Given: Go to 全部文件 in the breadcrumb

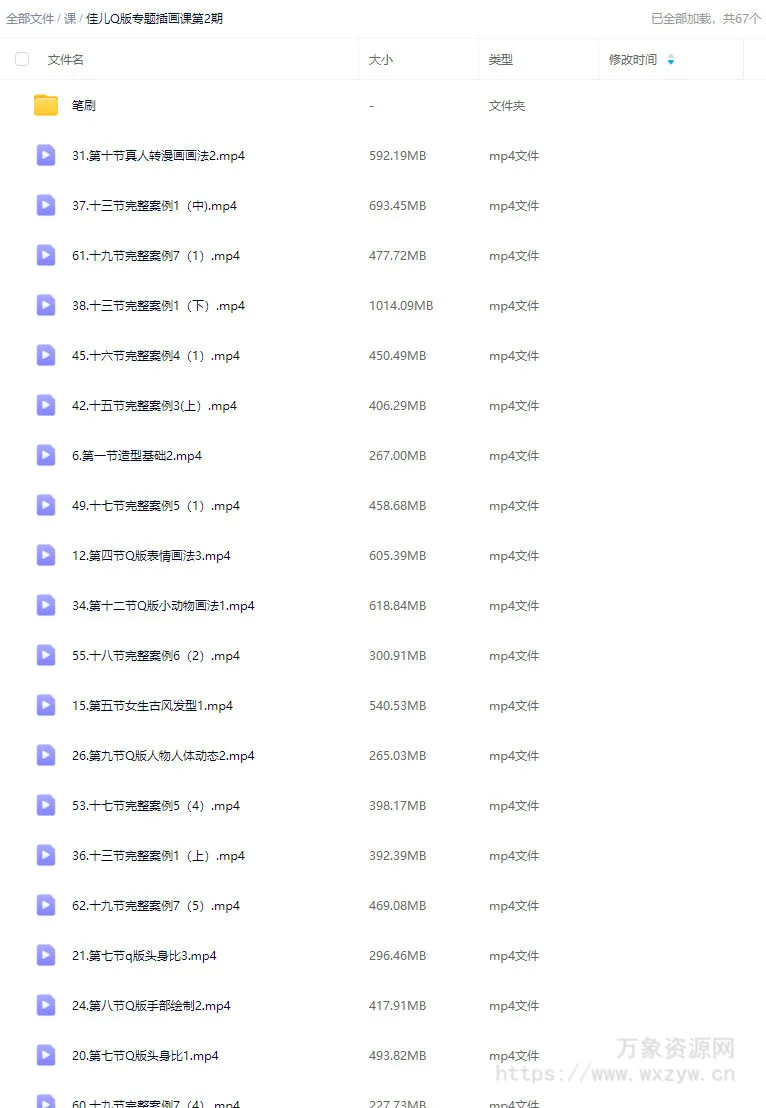Looking at the screenshot, I should point(30,18).
